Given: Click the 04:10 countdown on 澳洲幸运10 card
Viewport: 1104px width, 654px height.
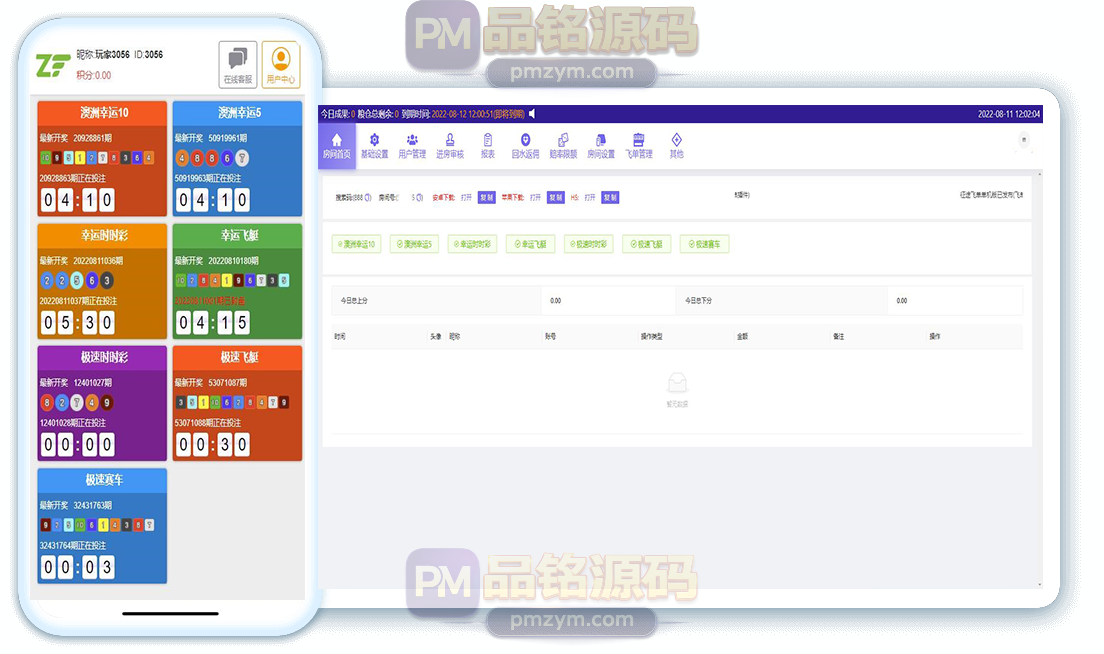Looking at the screenshot, I should point(77,200).
